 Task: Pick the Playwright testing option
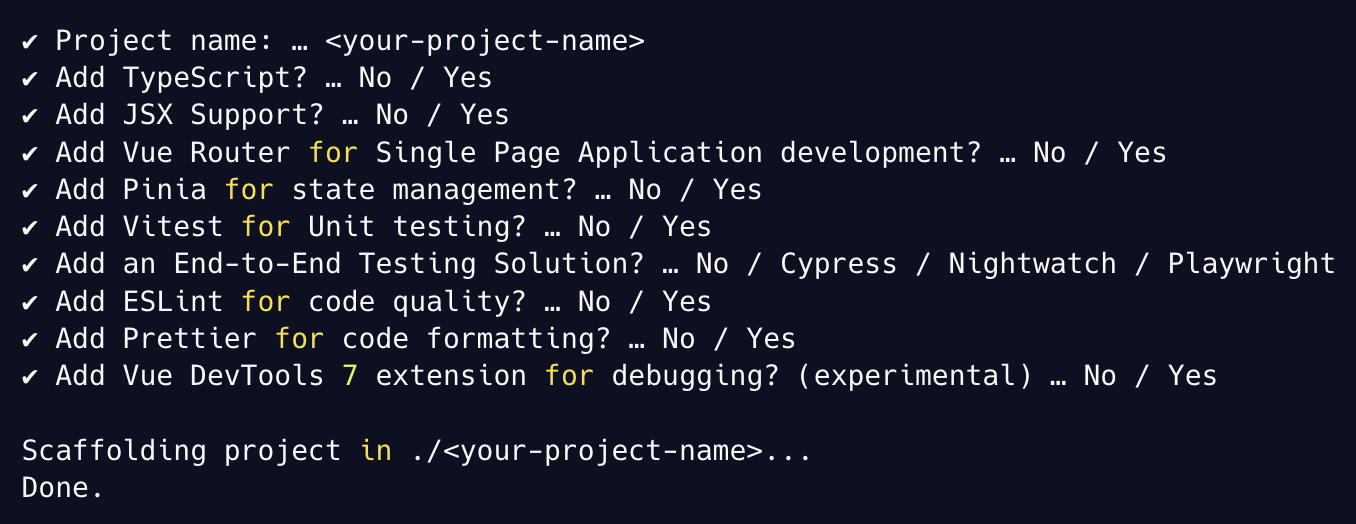(1251, 264)
